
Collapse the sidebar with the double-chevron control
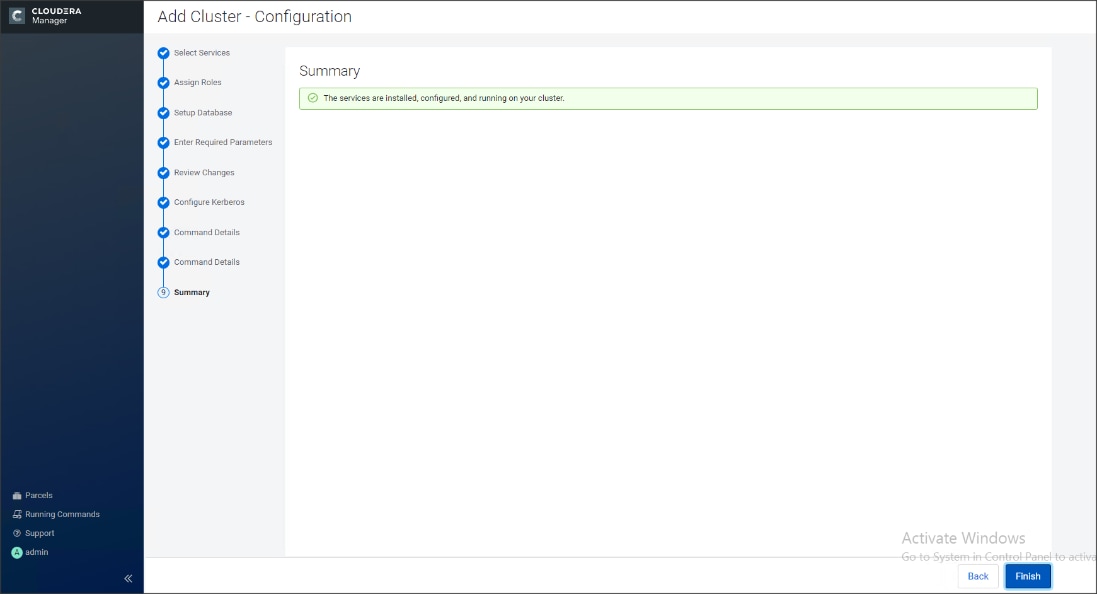(x=127, y=577)
